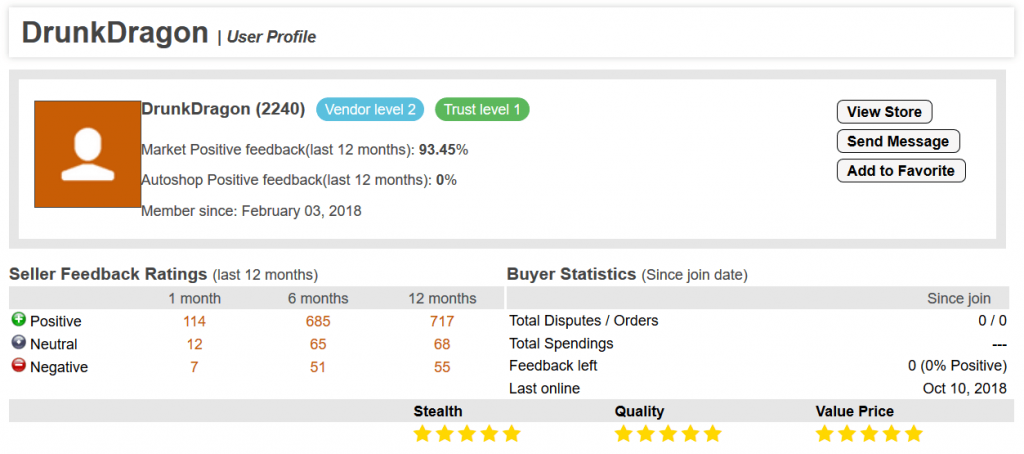The width and height of the screenshot is (1024, 454).
Task: Click Add to Favorite button
Action: pos(901,171)
